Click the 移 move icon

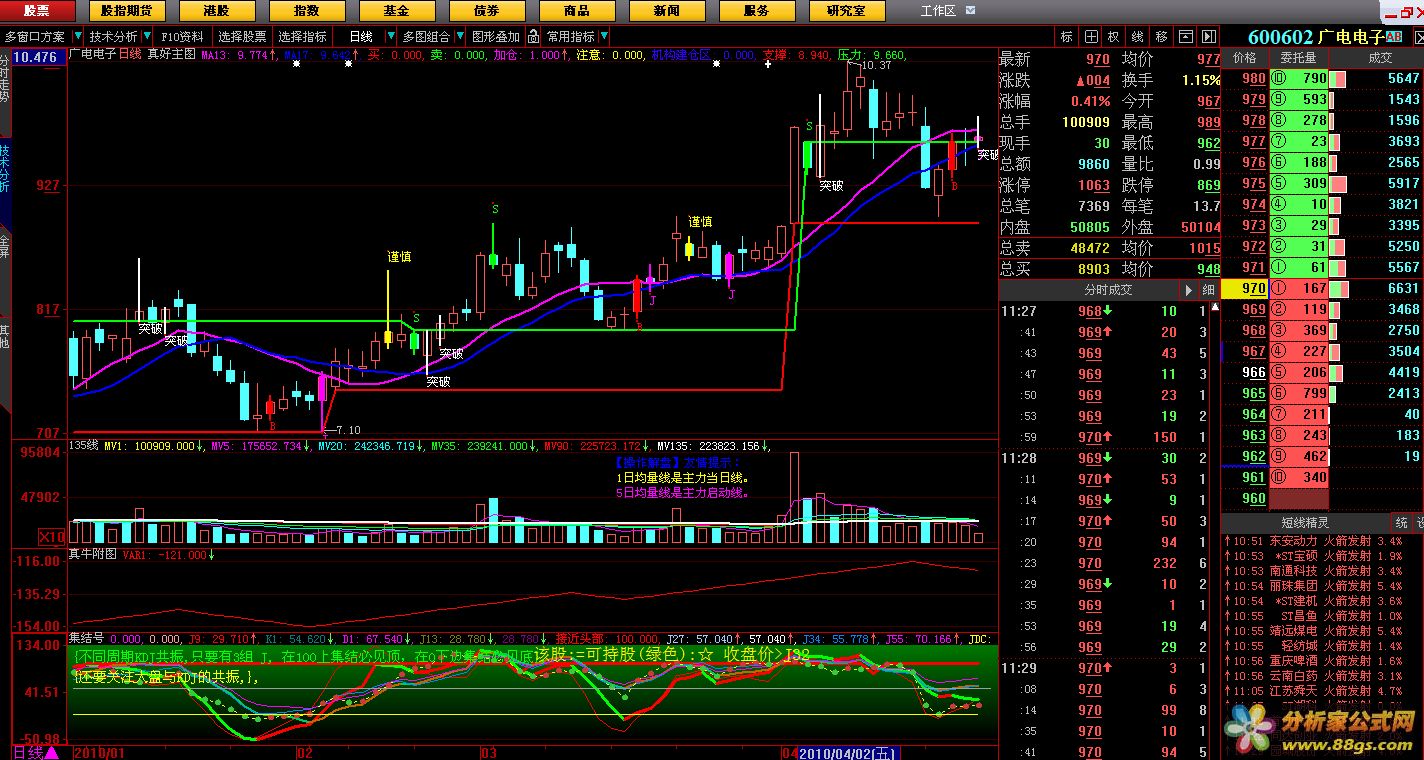(1161, 37)
